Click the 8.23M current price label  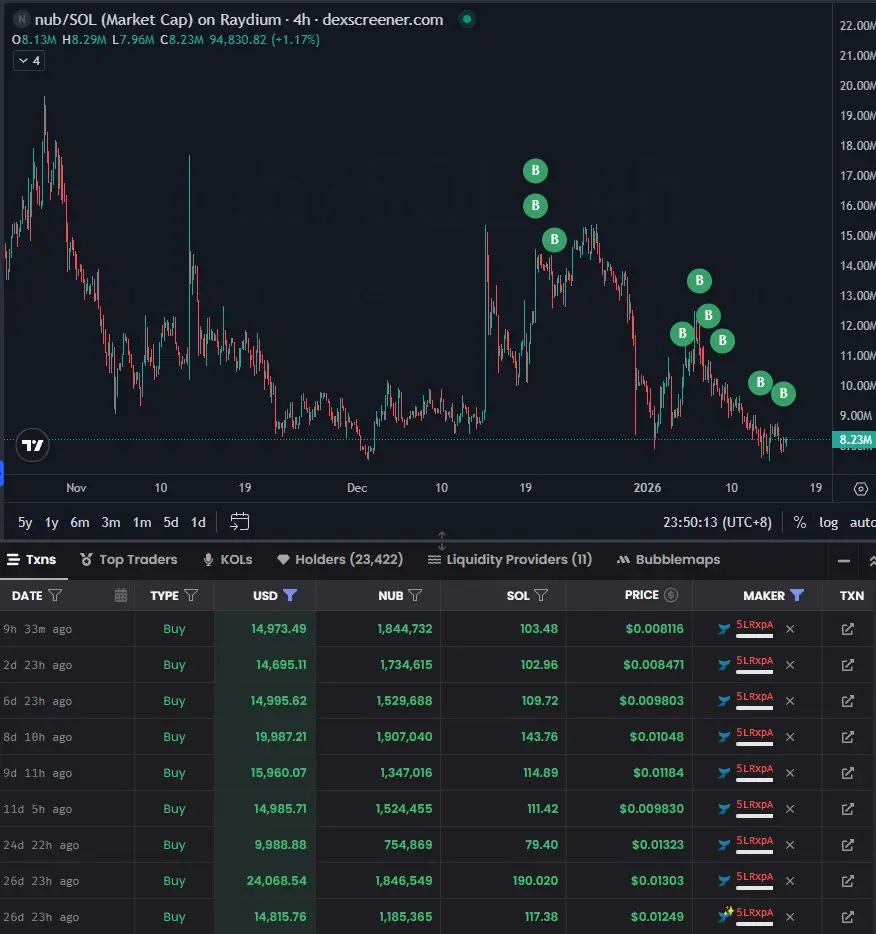point(855,440)
